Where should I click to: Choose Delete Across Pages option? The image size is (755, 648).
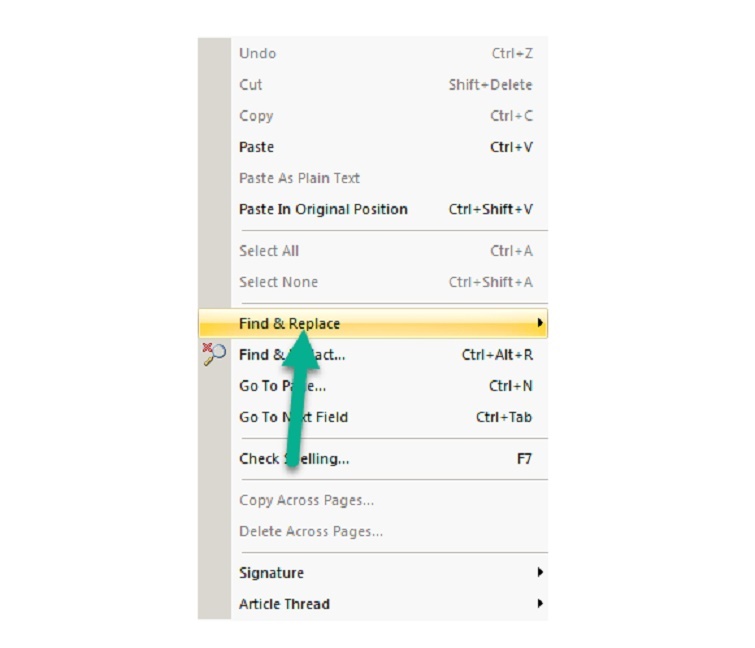[x=311, y=531]
